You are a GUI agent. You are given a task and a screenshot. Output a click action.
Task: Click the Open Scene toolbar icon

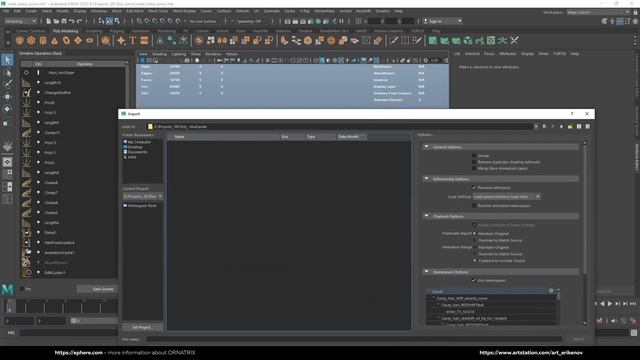click(x=56, y=21)
